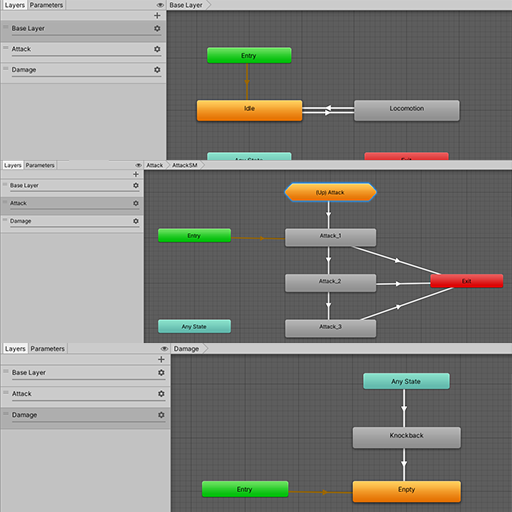Select transition arrow from Attack_1 to Attack_2
The image size is (512, 512).
(329, 260)
